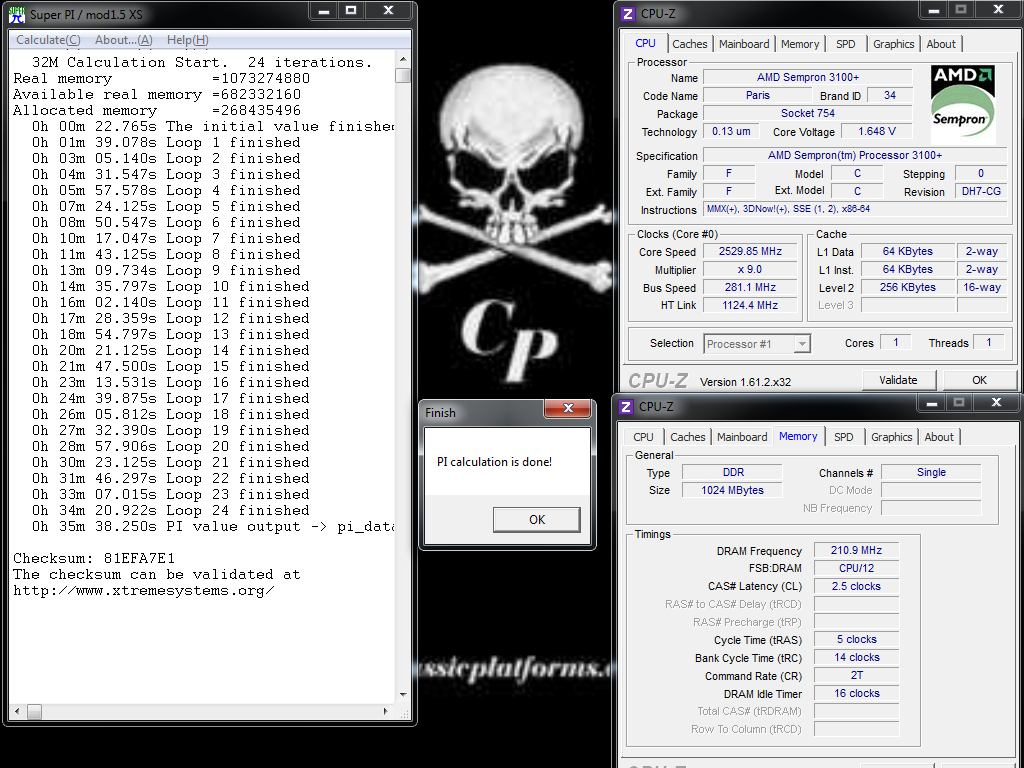Open Mainboard tab in lower CPU-Z window

click(742, 437)
